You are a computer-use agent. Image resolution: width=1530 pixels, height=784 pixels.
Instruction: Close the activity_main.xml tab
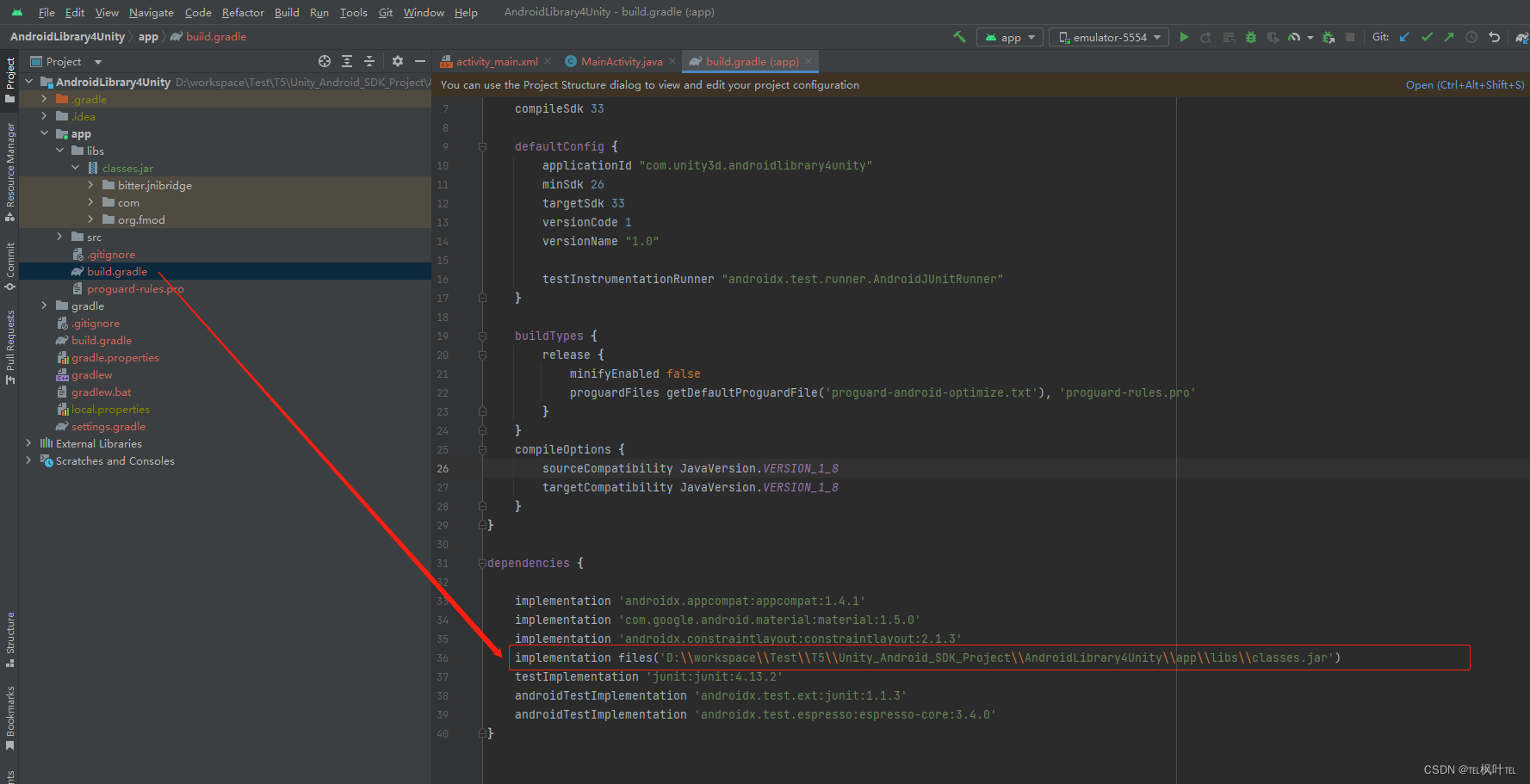pyautogui.click(x=548, y=61)
